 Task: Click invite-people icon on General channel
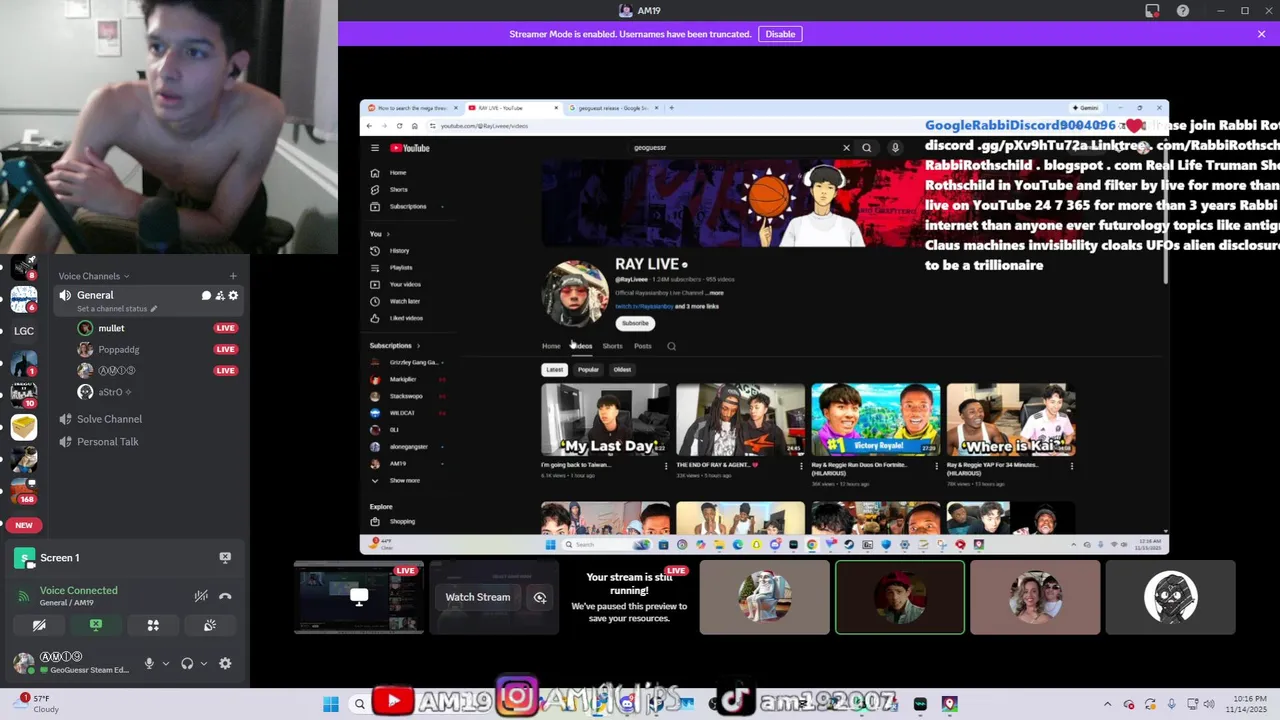coord(219,296)
